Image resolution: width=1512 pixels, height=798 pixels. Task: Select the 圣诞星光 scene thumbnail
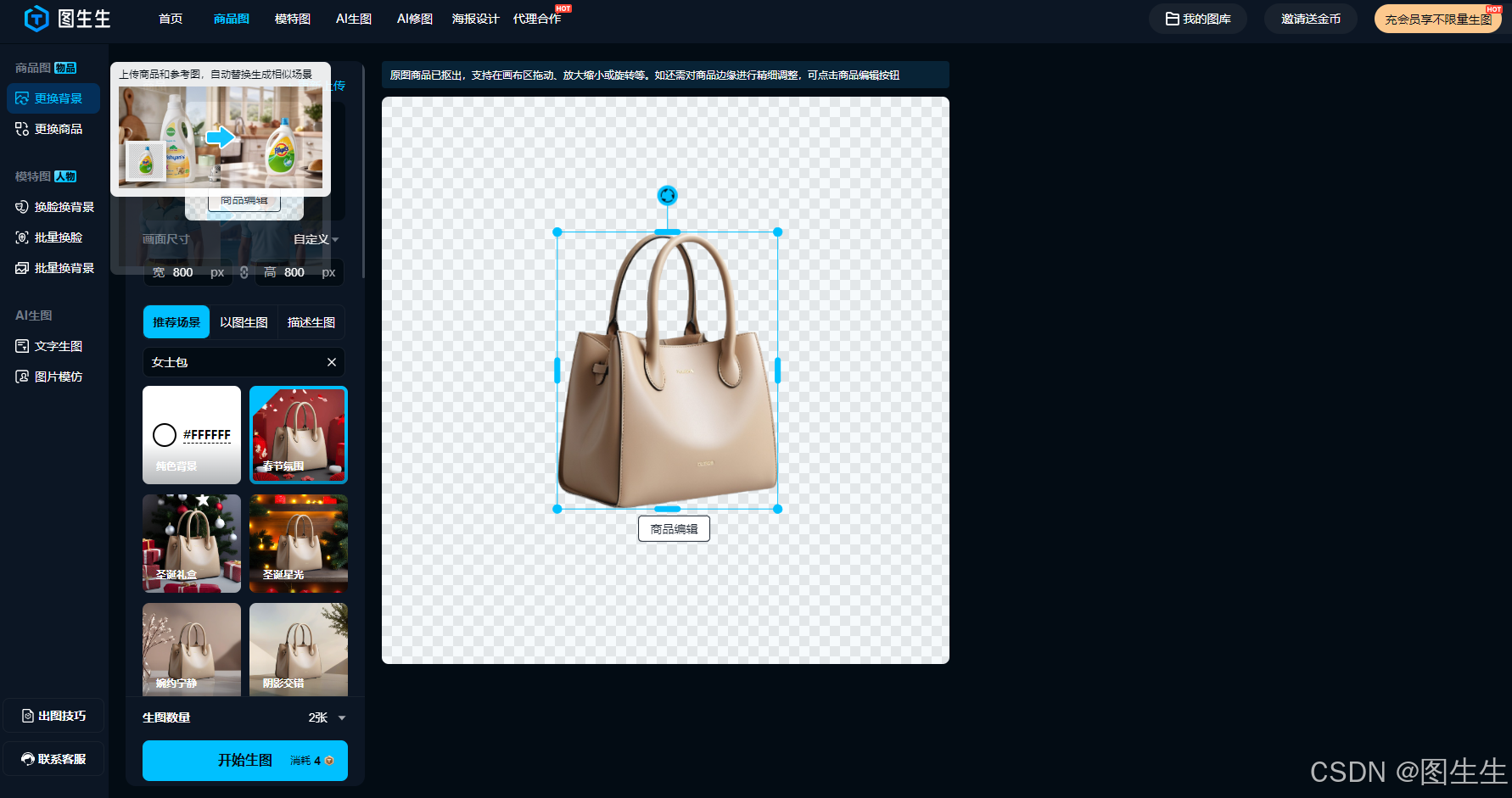click(x=299, y=544)
